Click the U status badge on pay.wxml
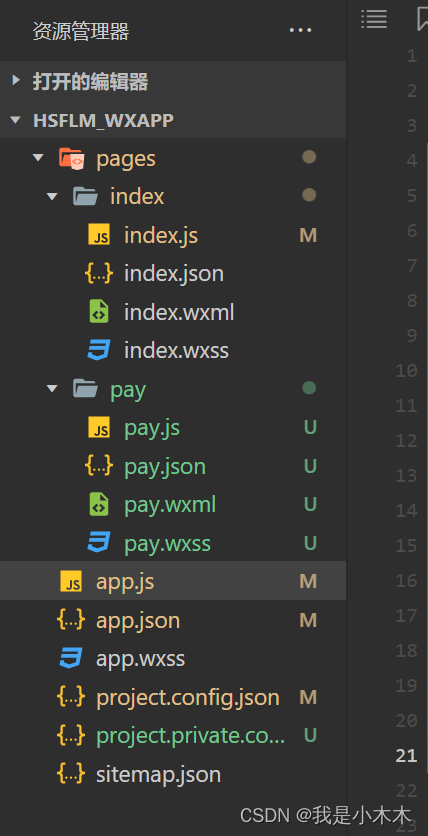The image size is (428, 836). click(310, 504)
